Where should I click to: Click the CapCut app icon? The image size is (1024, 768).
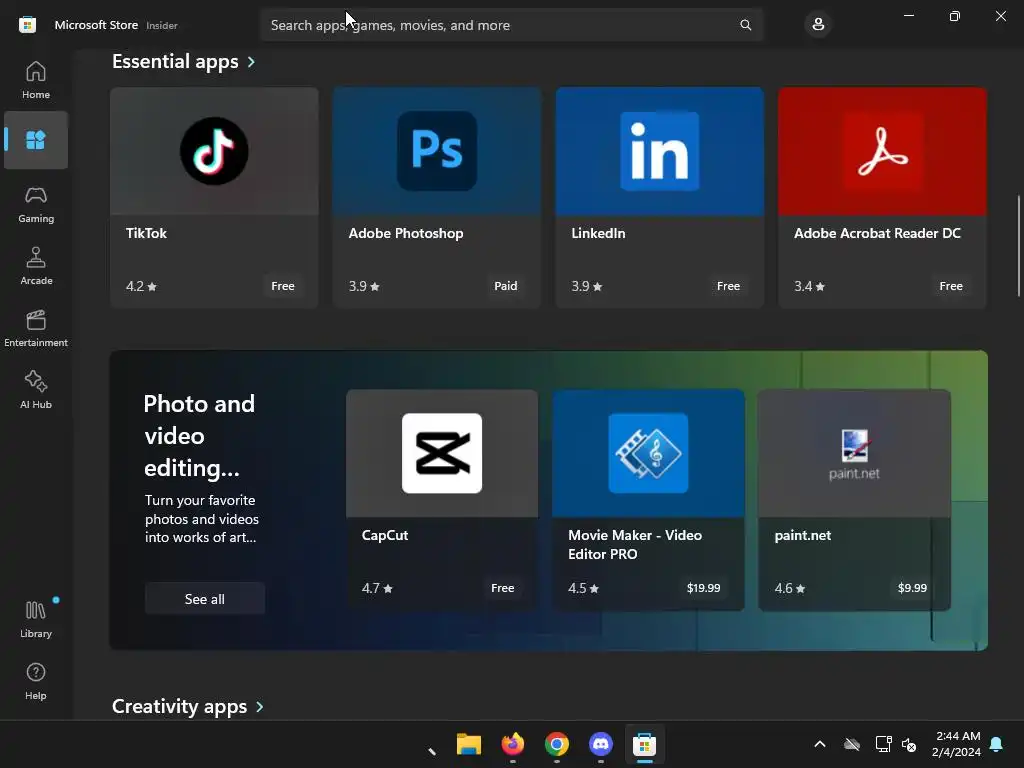pos(442,453)
